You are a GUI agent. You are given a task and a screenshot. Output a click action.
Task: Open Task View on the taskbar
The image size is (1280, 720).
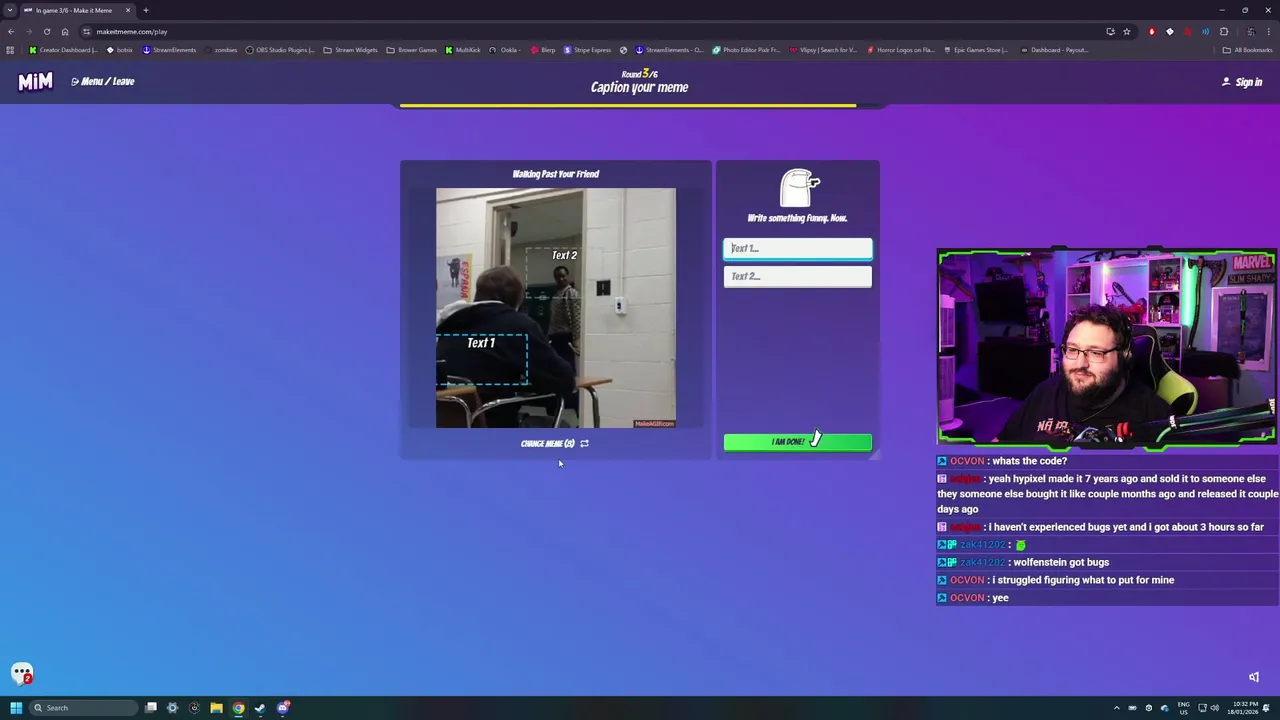151,708
